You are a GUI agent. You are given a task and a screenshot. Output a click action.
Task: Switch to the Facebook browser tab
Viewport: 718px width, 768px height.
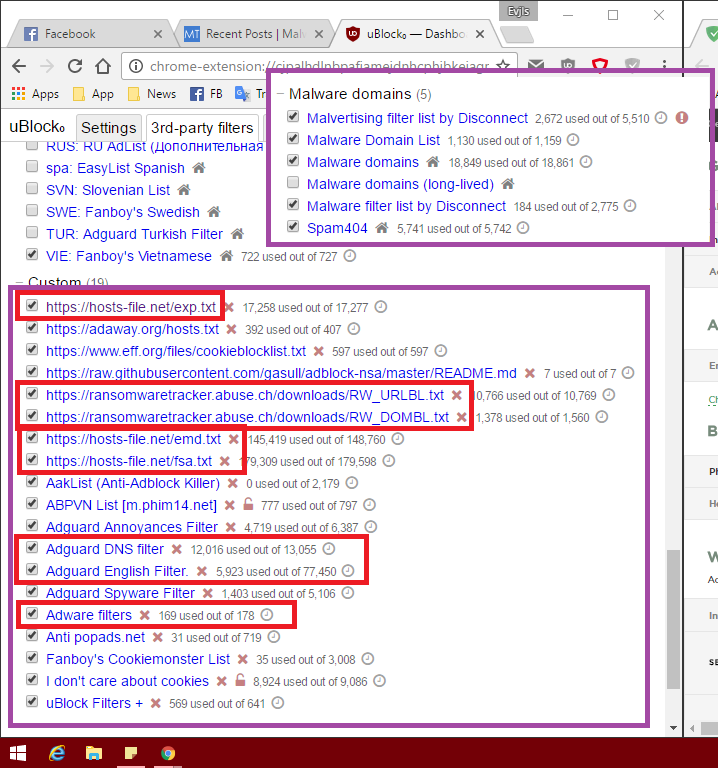point(91,34)
